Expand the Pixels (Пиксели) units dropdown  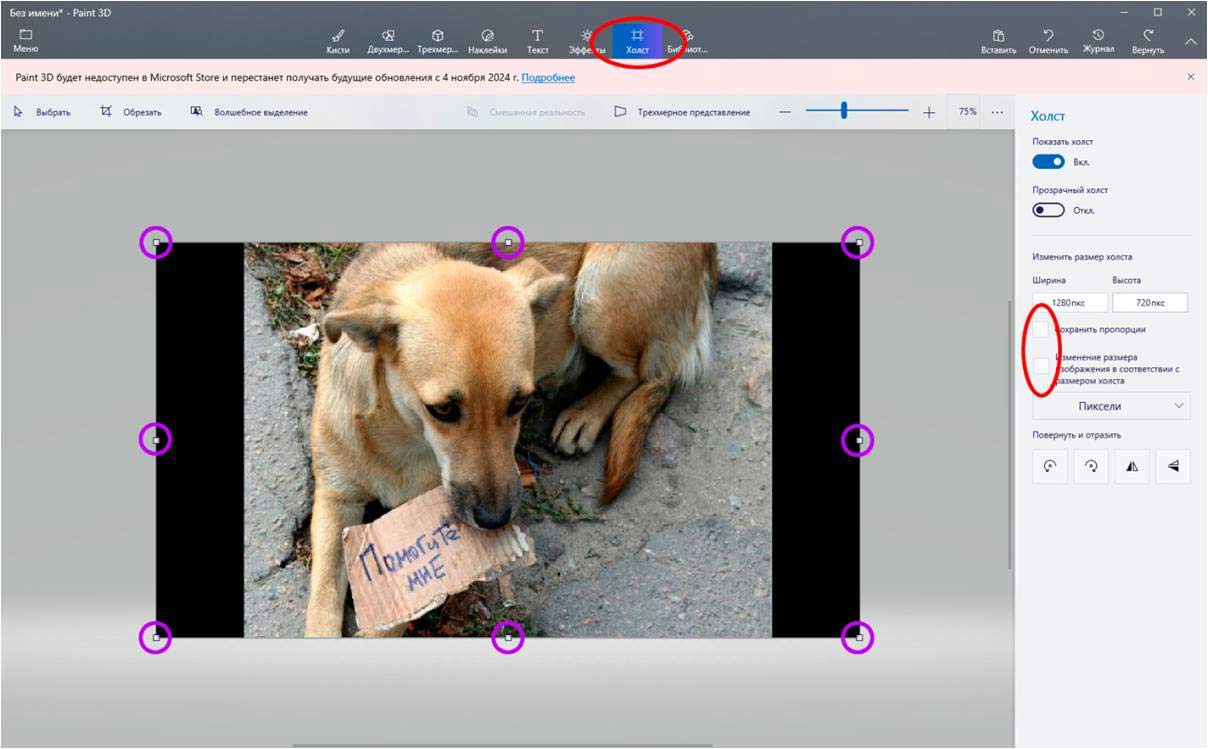coord(1110,406)
